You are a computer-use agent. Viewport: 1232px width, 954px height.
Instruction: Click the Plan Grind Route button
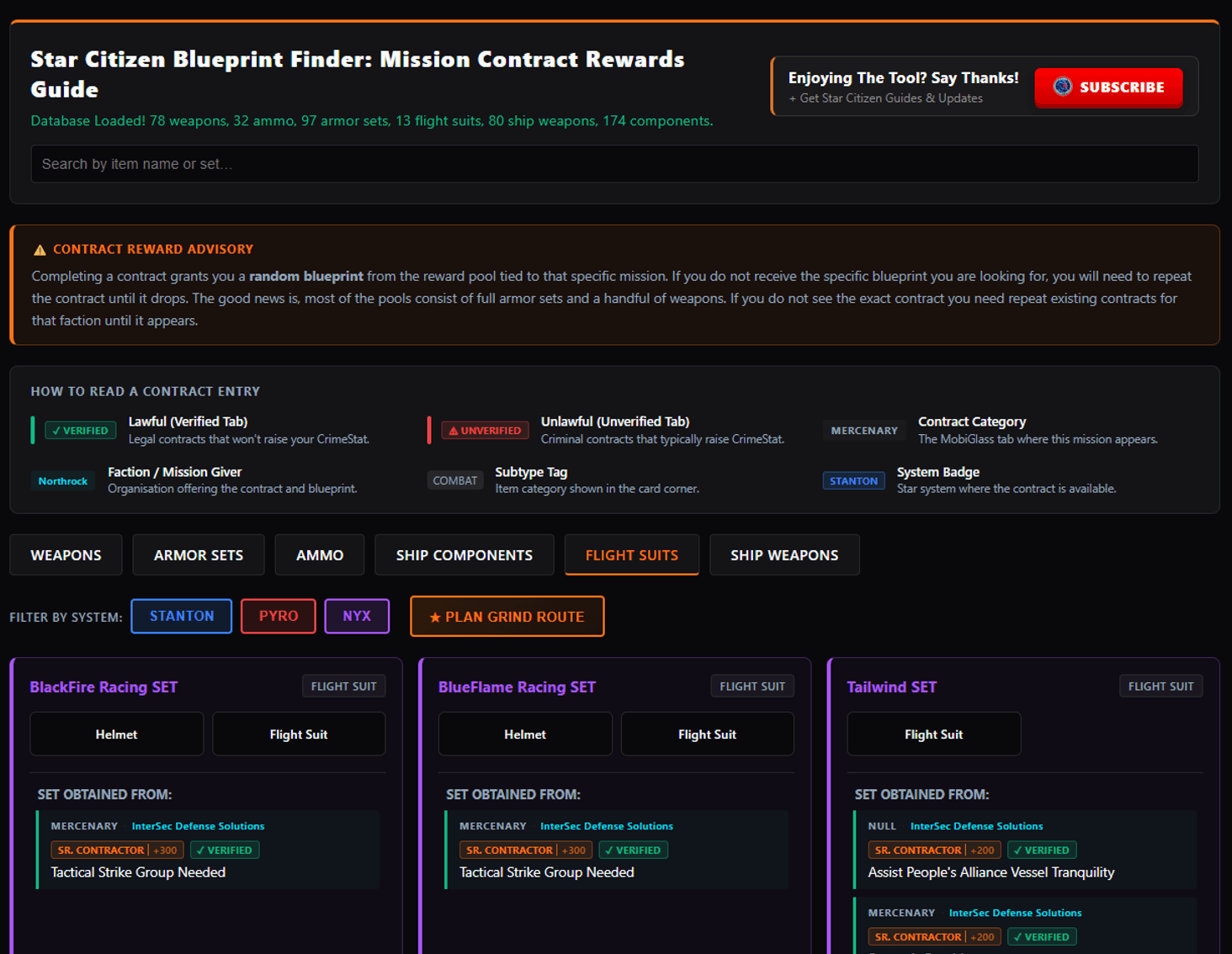click(507, 617)
